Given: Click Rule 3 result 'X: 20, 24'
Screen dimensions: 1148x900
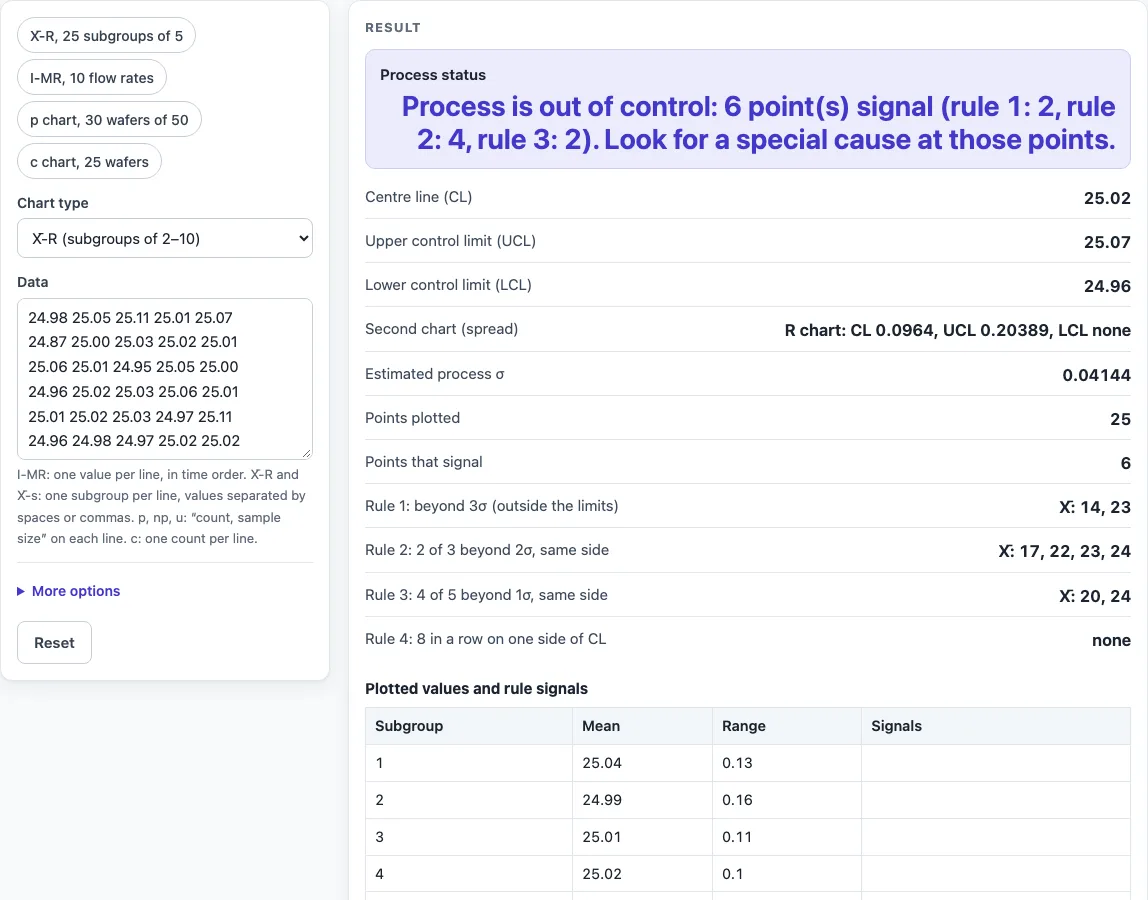Looking at the screenshot, I should 1095,596.
